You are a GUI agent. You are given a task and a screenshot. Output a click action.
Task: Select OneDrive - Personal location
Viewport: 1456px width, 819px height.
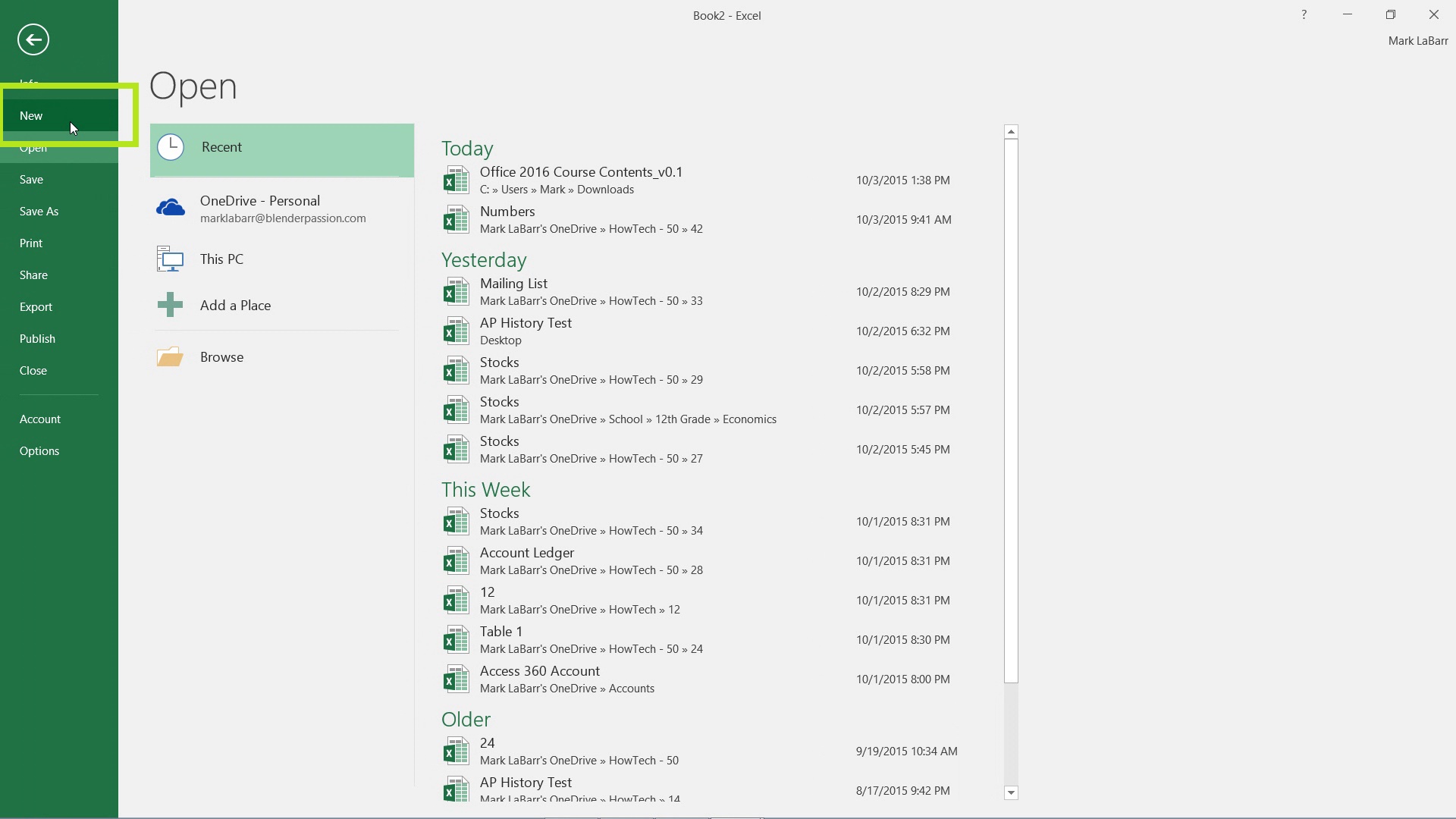pyautogui.click(x=282, y=209)
